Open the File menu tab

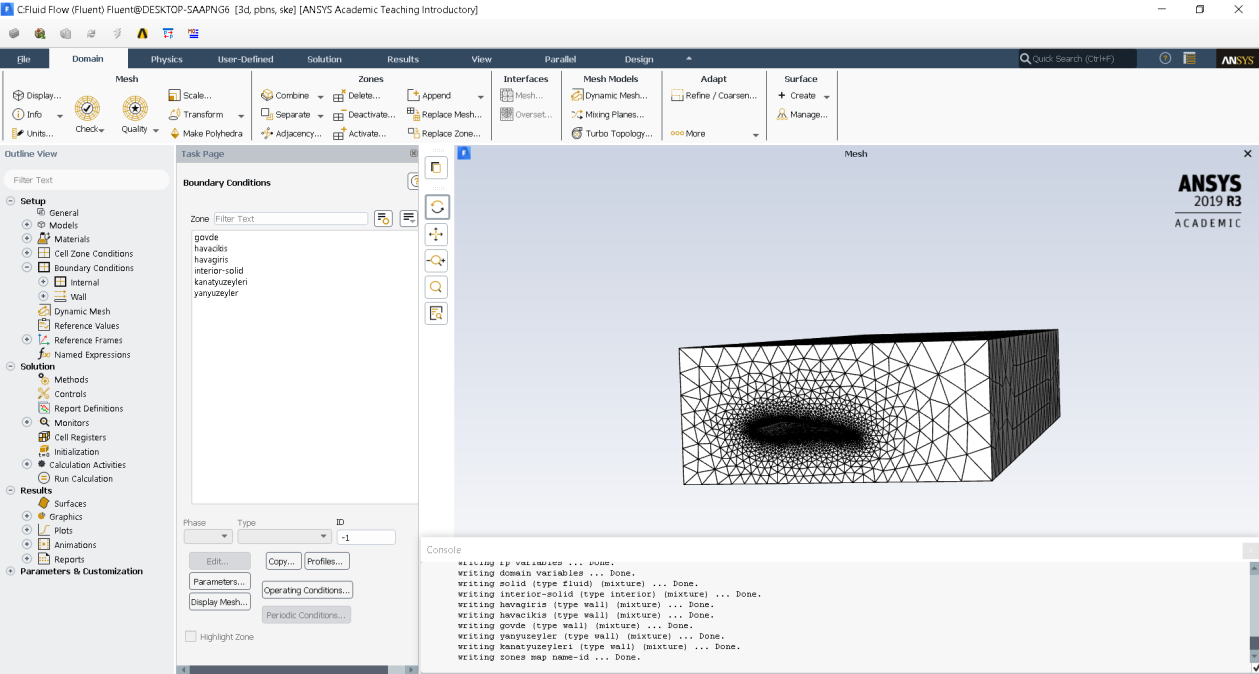click(23, 59)
